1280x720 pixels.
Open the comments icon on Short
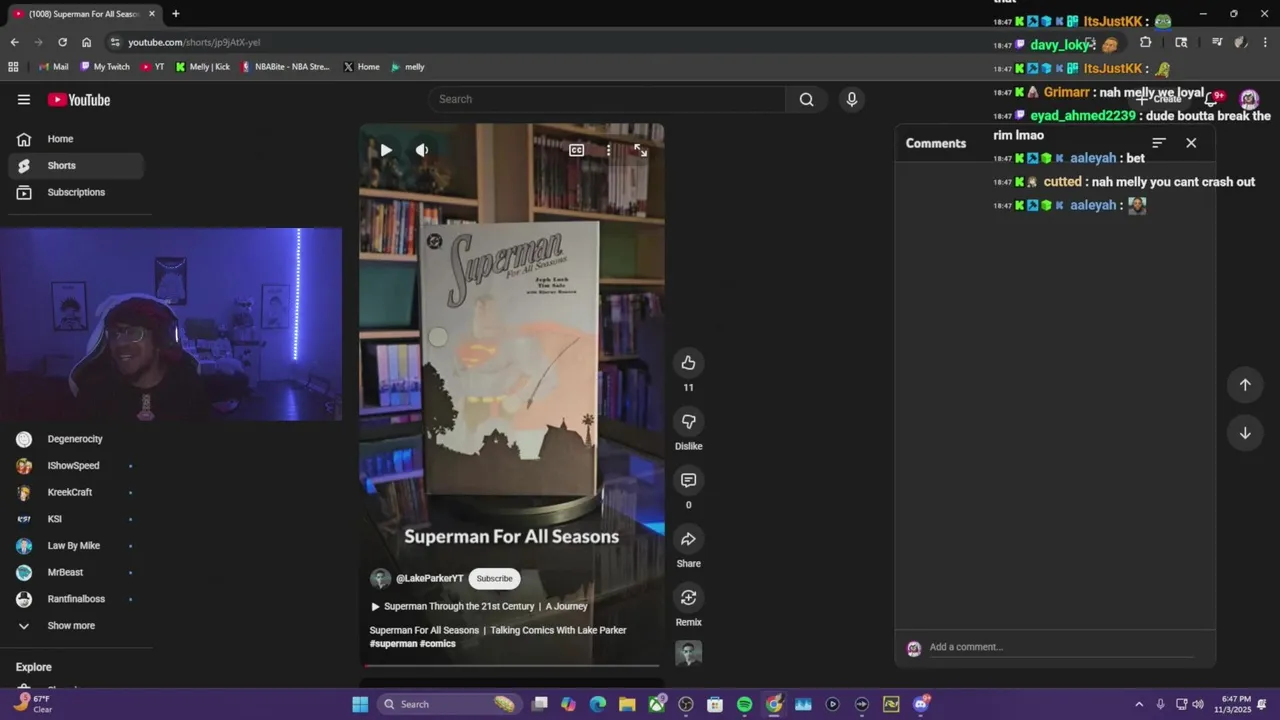(x=688, y=480)
